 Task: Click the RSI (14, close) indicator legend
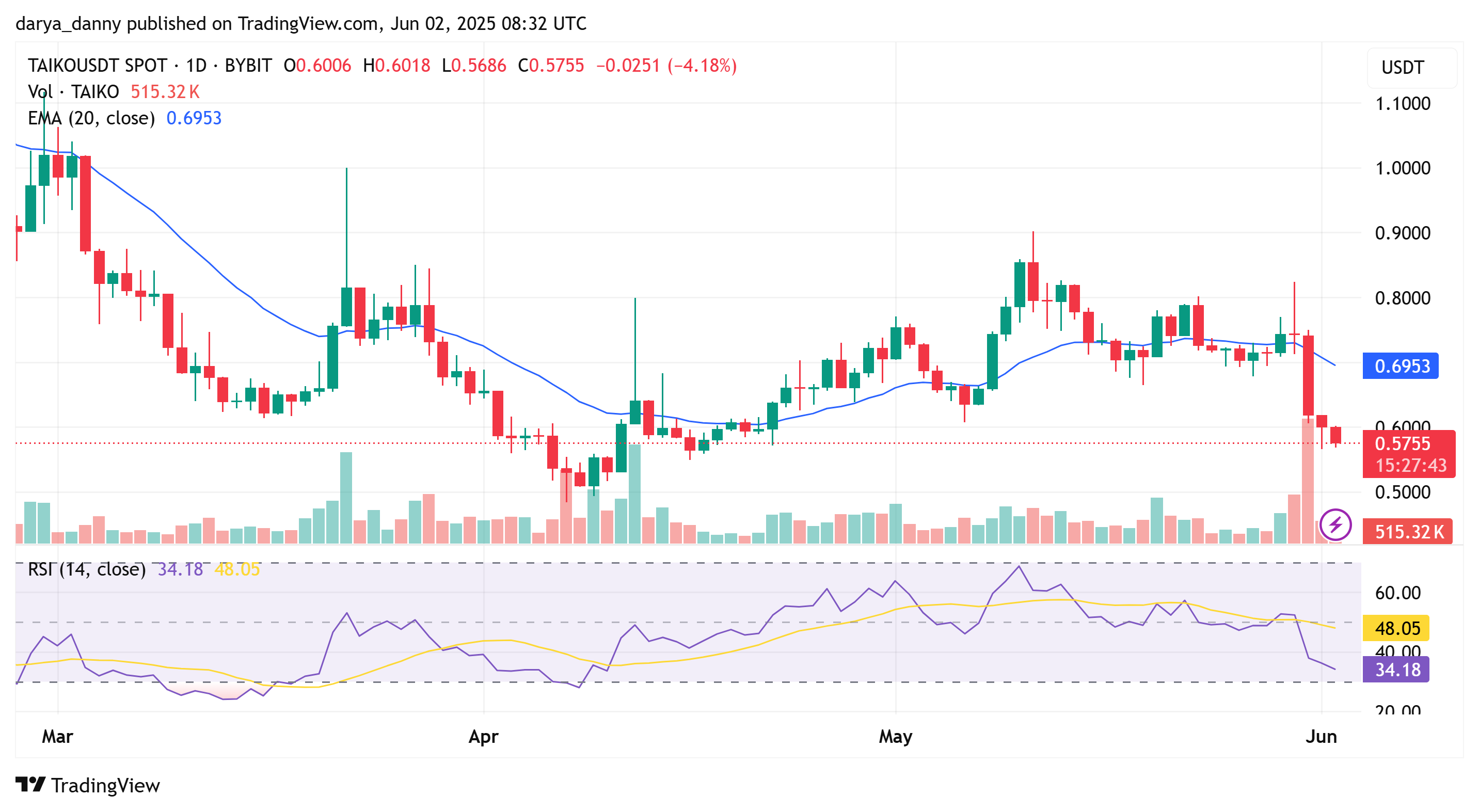(x=87, y=569)
